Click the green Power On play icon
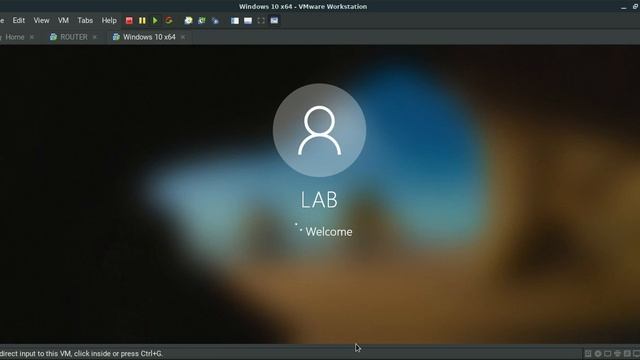640x360 pixels. pos(155,20)
